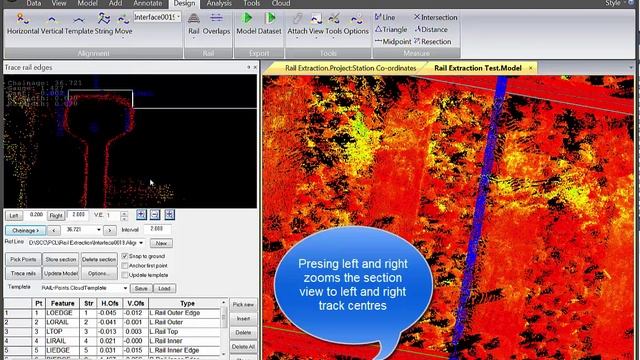Load a template file
The image size is (640, 360).
[x=164, y=289]
